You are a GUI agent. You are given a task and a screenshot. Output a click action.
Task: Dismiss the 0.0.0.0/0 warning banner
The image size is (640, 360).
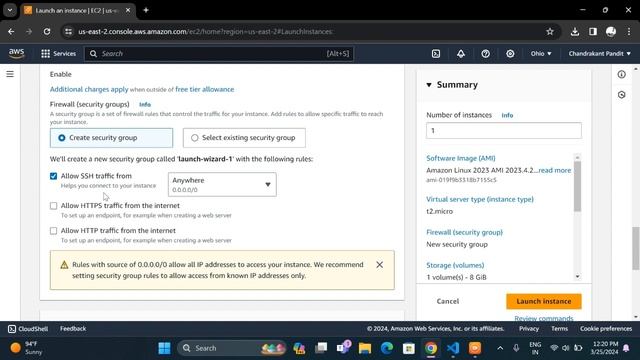click(x=380, y=265)
